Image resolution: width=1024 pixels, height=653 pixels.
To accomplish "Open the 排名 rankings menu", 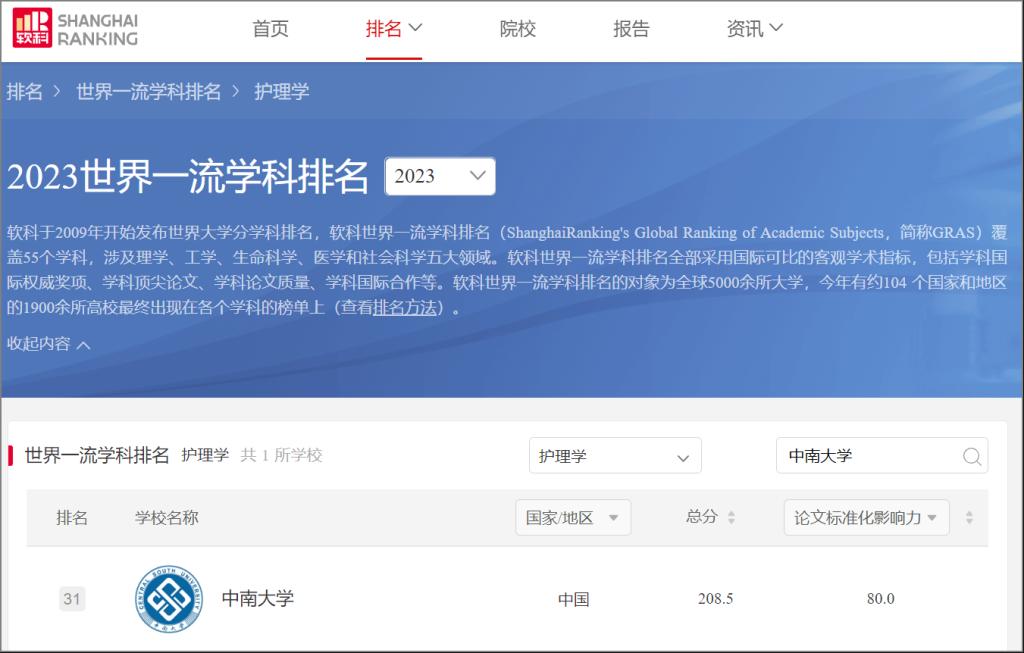I will click(x=393, y=29).
